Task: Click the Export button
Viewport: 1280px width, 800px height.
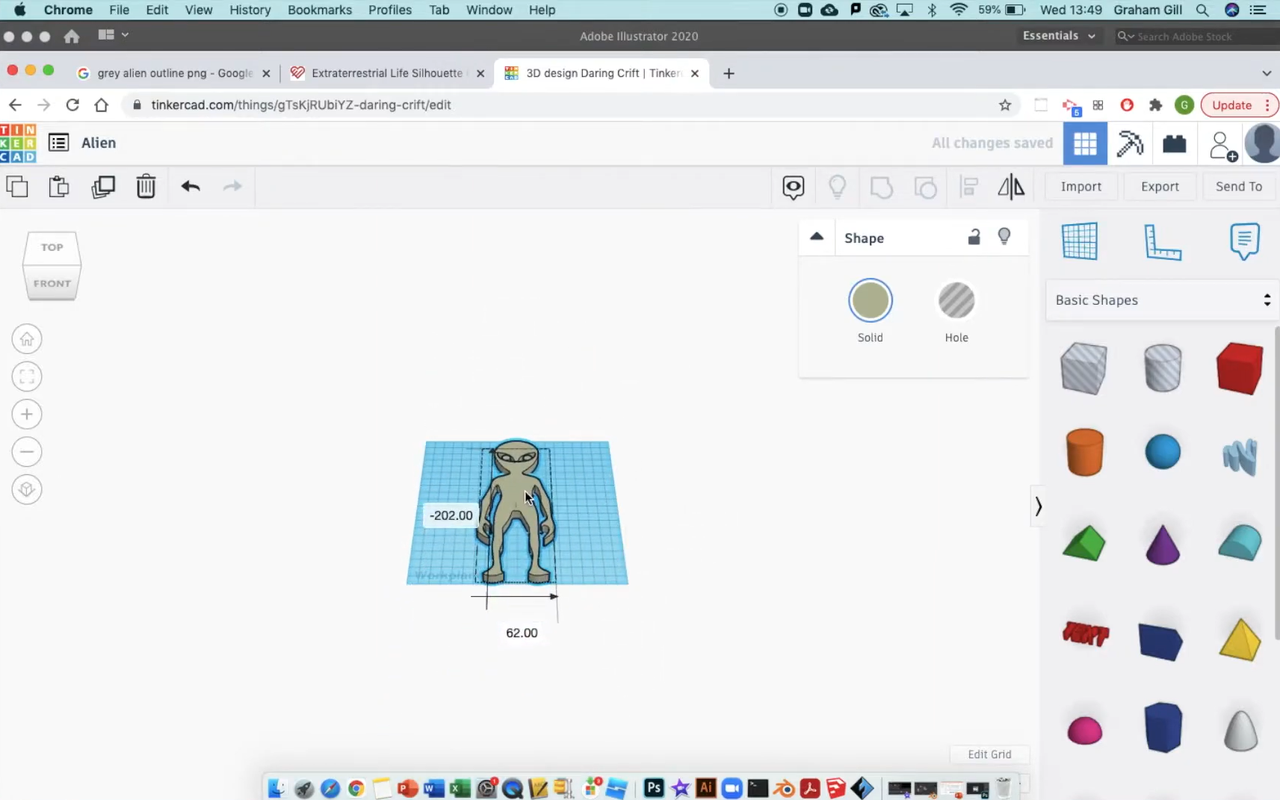Action: click(x=1159, y=186)
